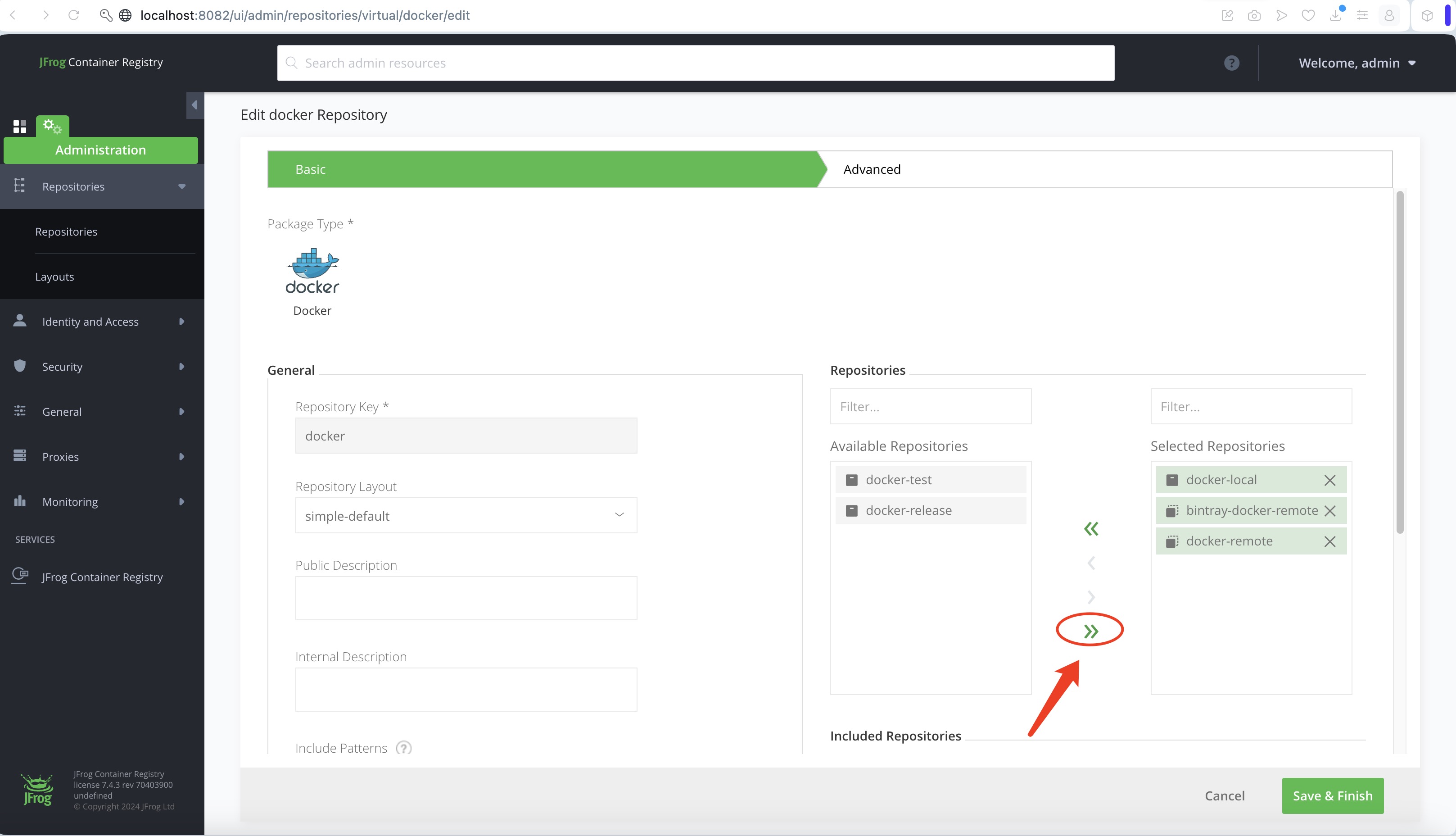
Task: Cancel editing the repository
Action: pyautogui.click(x=1225, y=796)
